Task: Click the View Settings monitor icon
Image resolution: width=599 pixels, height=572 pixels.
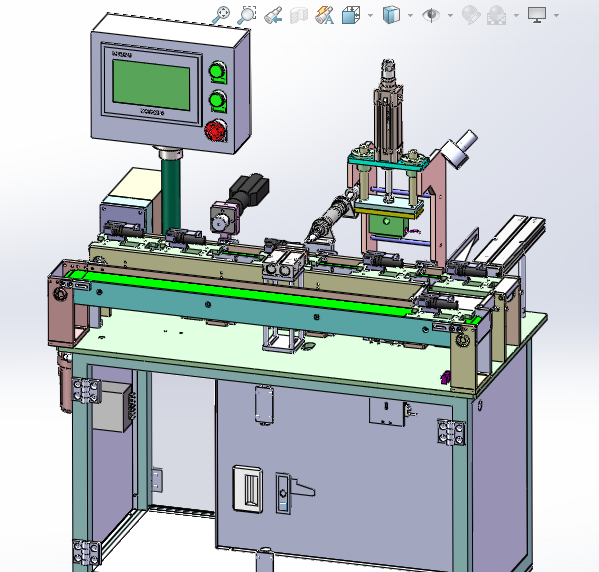Action: (537, 15)
